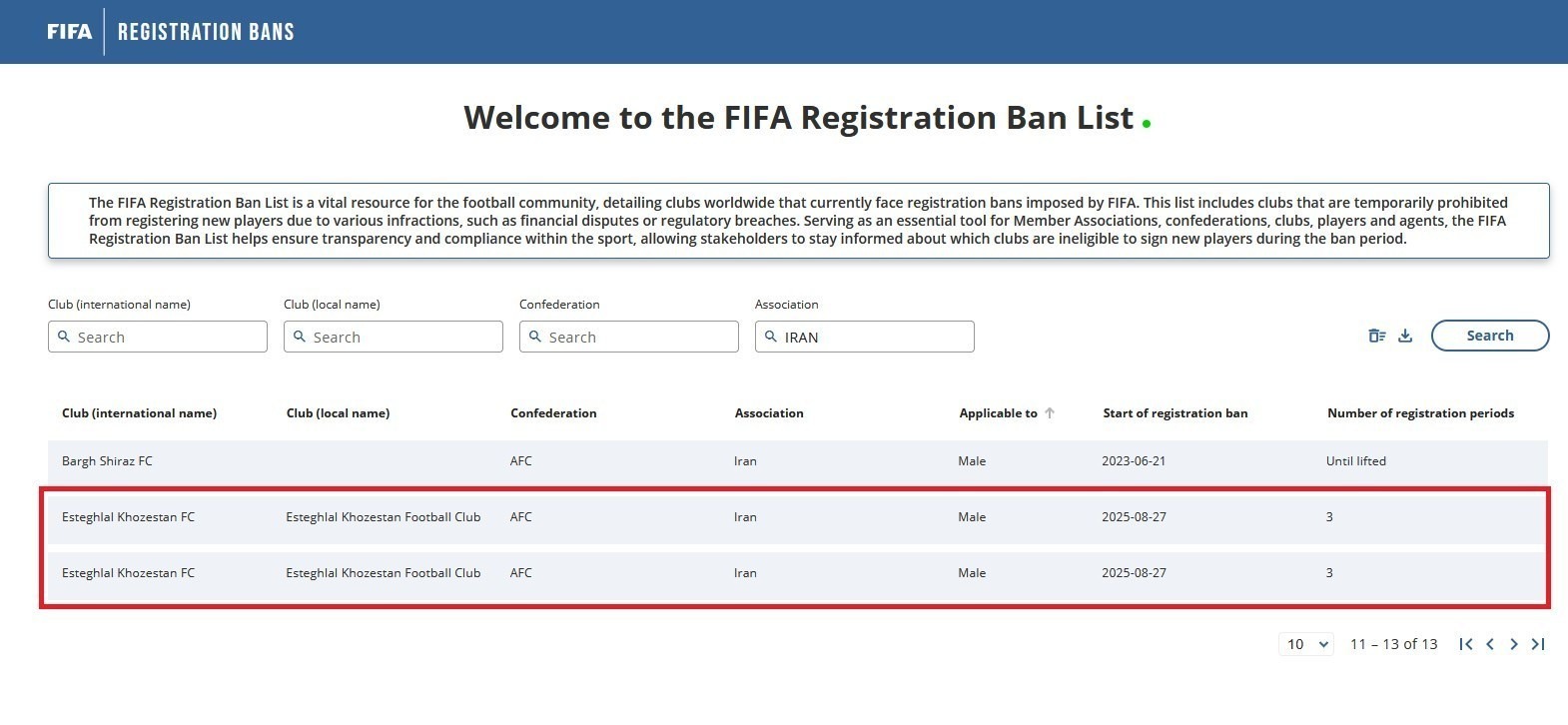This screenshot has width=1568, height=725.
Task: Download the registration ban list
Action: click(x=1405, y=336)
